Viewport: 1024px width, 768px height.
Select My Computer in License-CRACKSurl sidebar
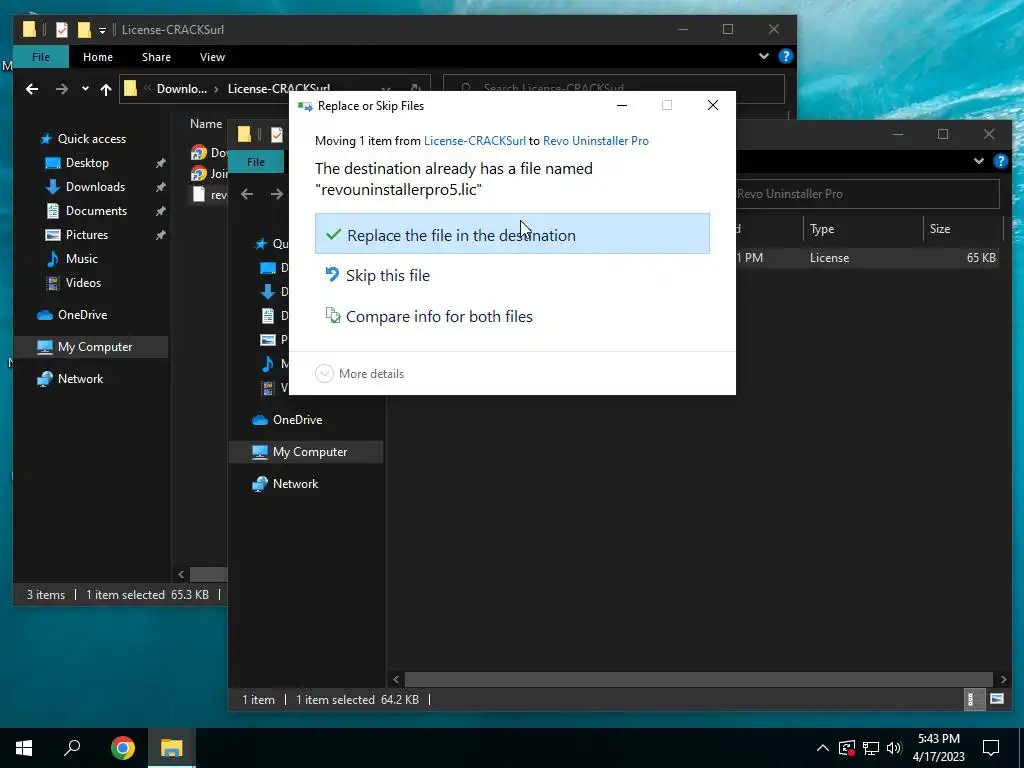[95, 347]
